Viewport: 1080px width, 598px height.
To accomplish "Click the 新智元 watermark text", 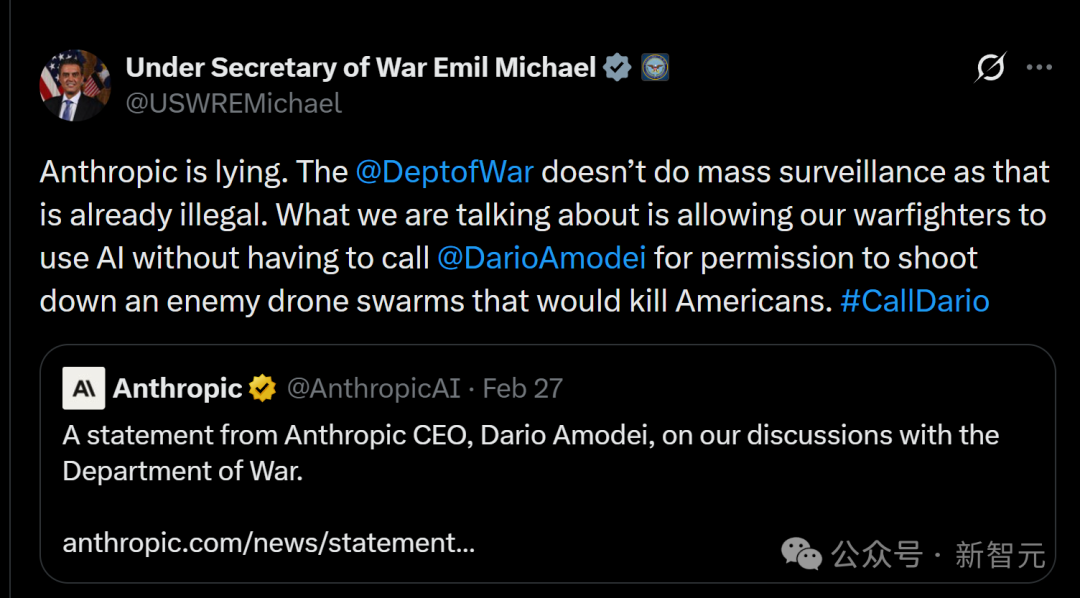I will (x=999, y=553).
